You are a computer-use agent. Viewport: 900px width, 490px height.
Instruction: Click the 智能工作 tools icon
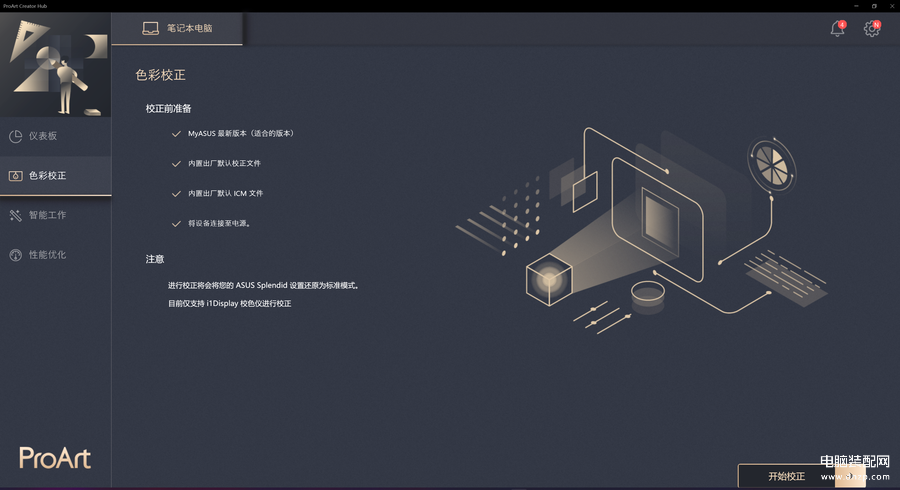pyautogui.click(x=15, y=215)
